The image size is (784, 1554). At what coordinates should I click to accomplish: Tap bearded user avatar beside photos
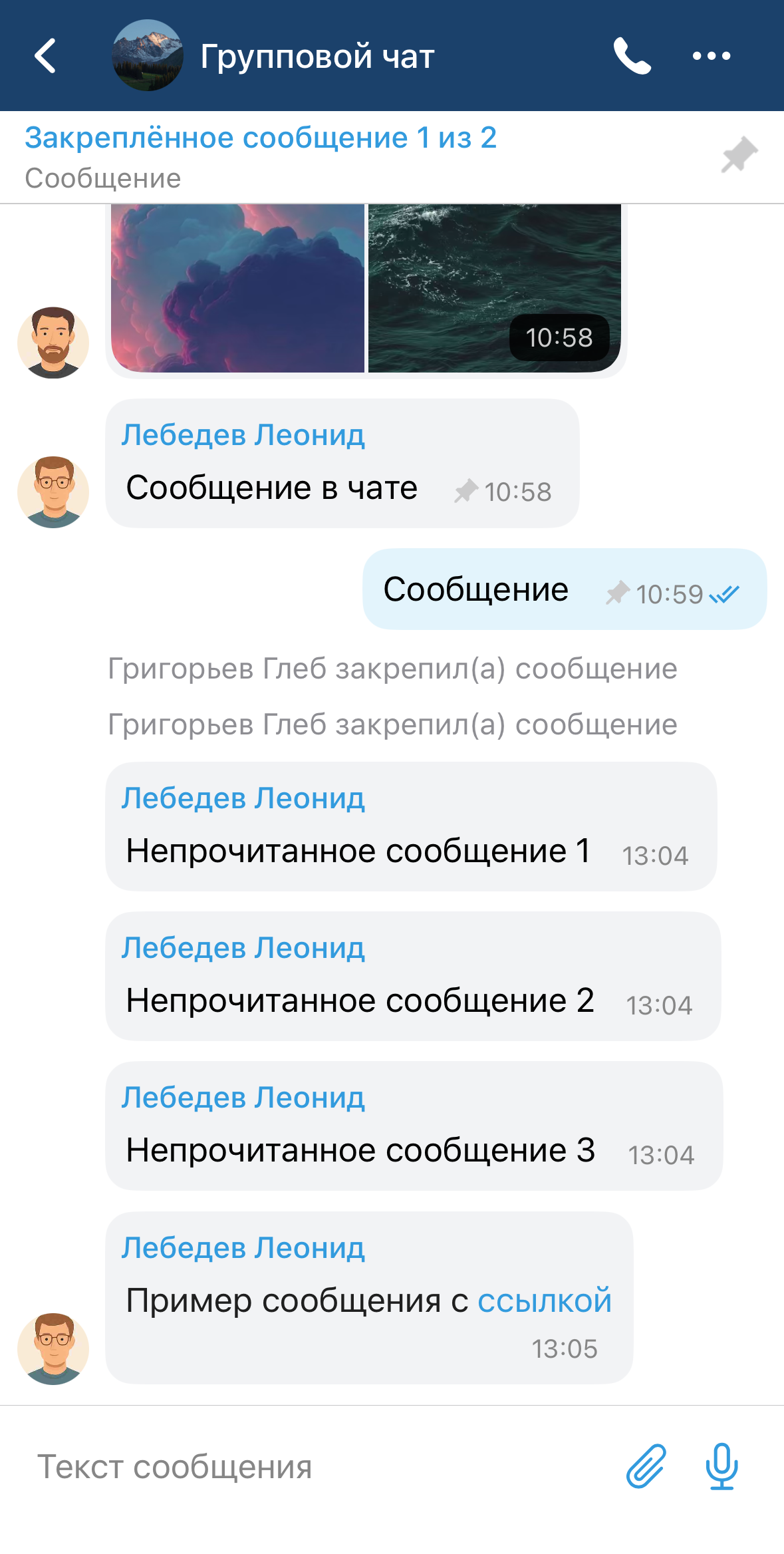tap(53, 343)
